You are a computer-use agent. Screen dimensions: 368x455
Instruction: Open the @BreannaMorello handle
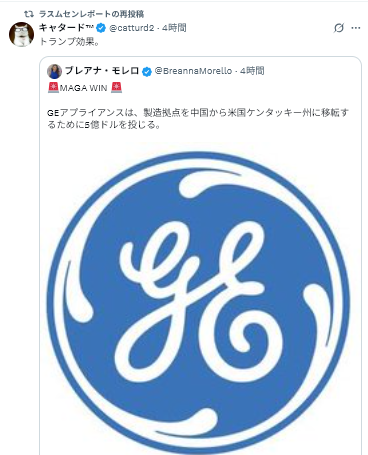[x=193, y=71]
